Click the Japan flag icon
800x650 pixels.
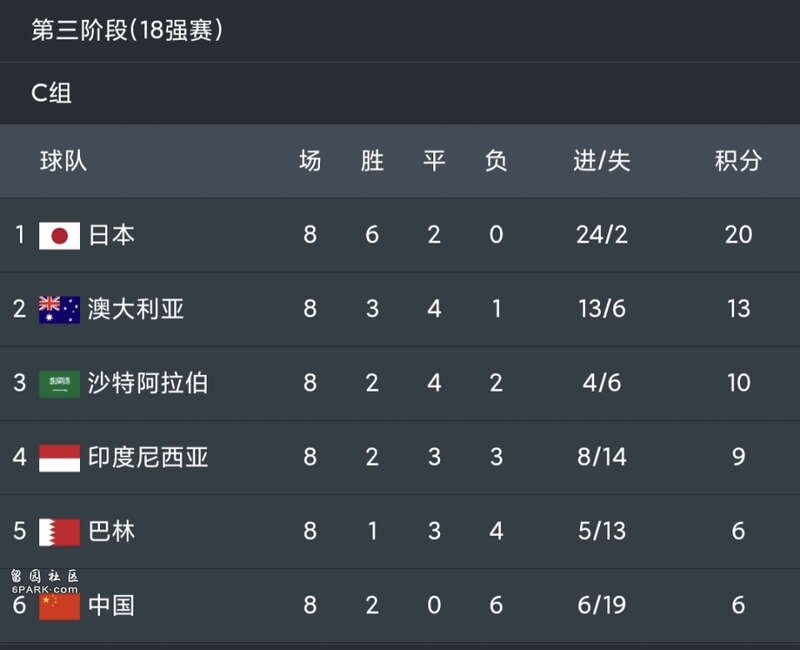59,236
